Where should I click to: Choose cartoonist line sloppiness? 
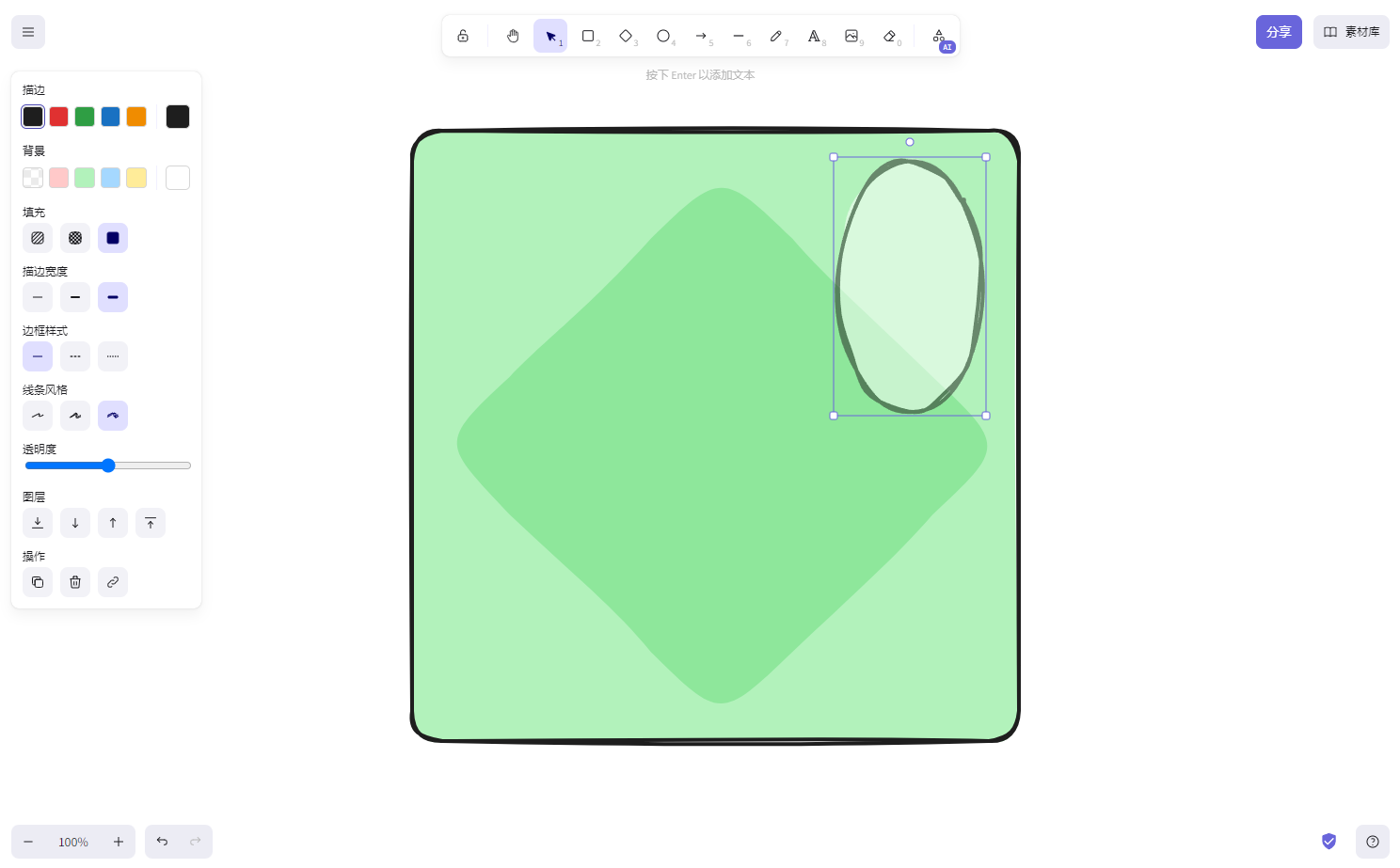113,416
